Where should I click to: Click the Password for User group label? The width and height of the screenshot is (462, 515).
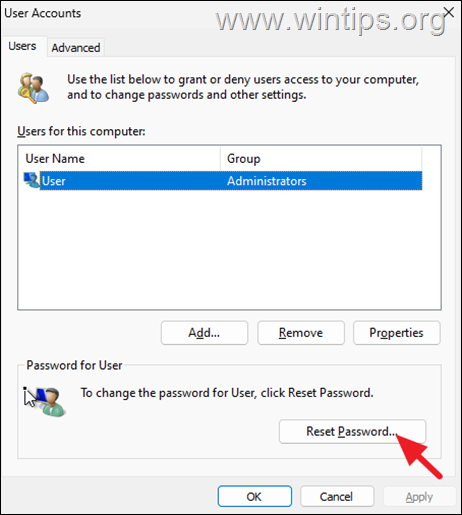(x=74, y=365)
